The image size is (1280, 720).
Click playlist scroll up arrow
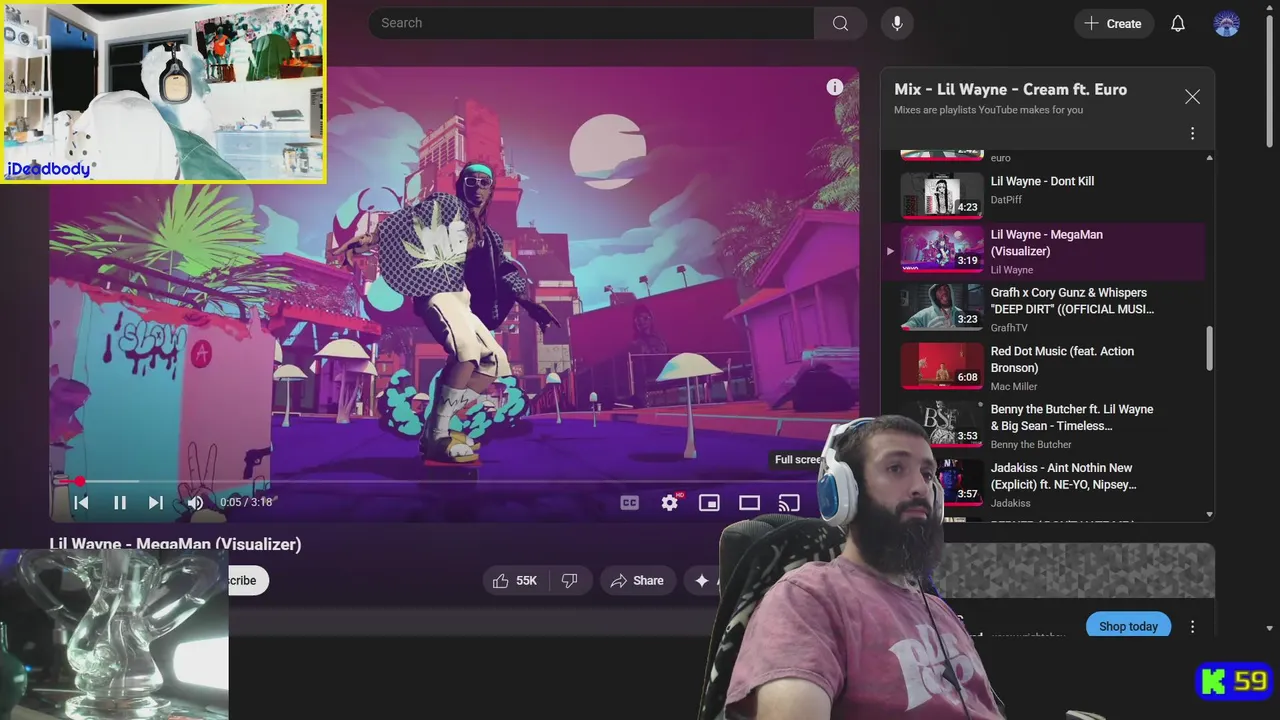click(x=1209, y=158)
